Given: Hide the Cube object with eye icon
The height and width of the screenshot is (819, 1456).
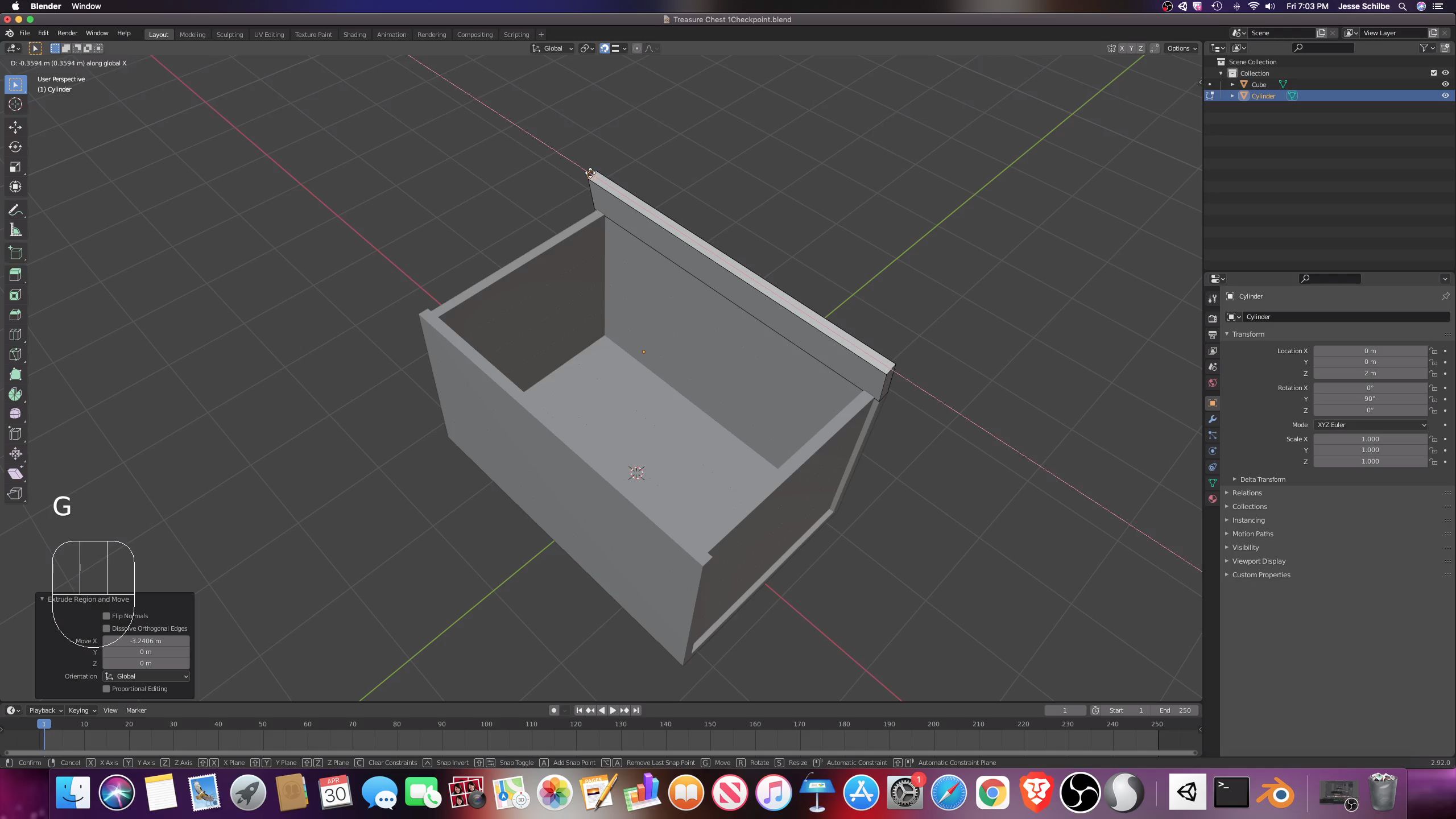Looking at the screenshot, I should 1445,84.
